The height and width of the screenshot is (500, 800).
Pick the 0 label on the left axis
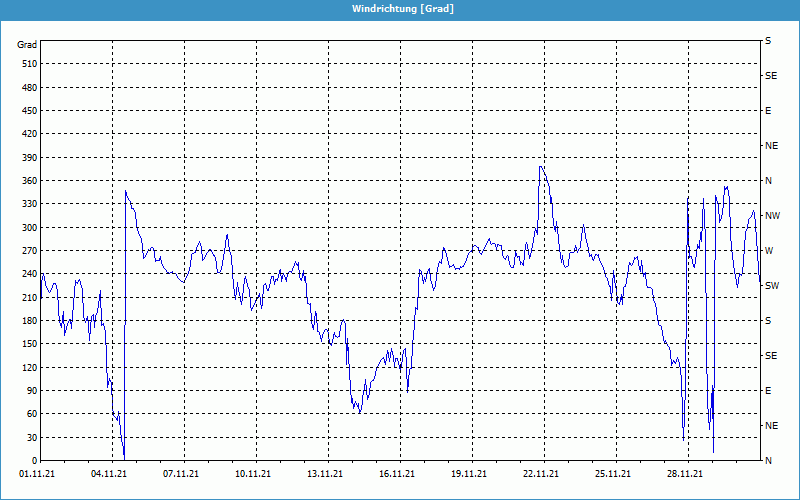click(33, 460)
